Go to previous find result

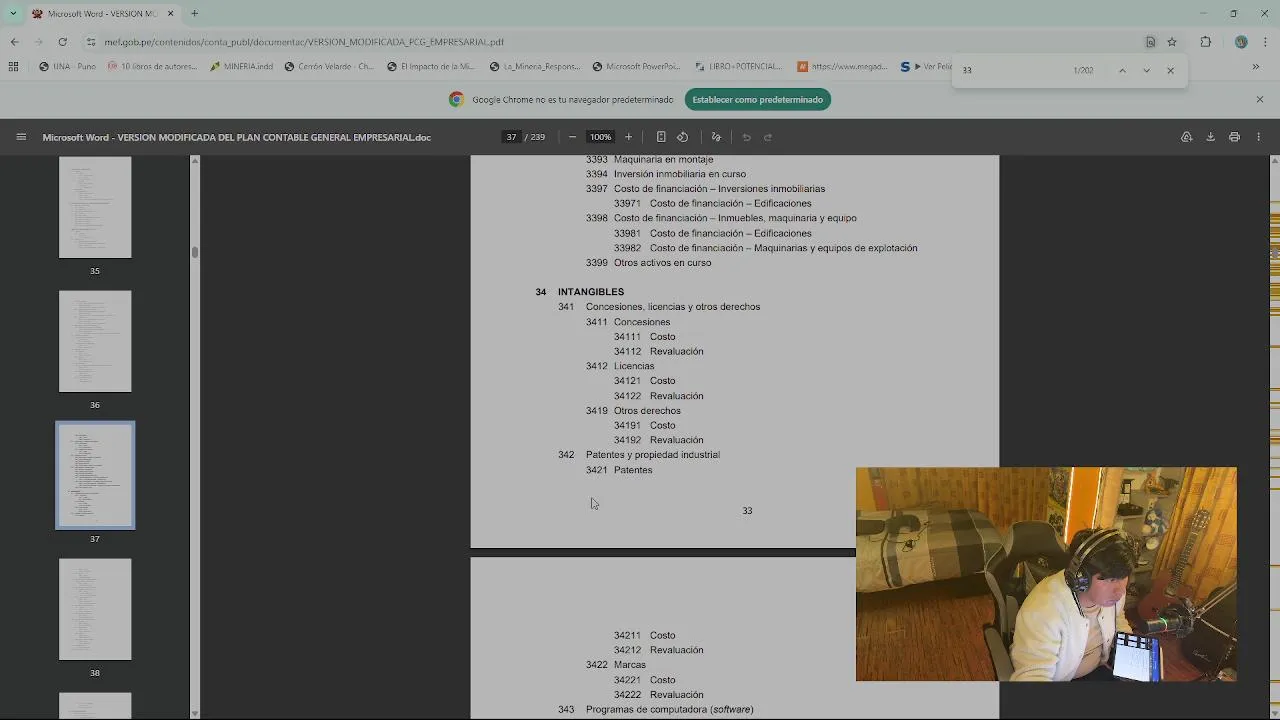pyautogui.click(x=1122, y=70)
